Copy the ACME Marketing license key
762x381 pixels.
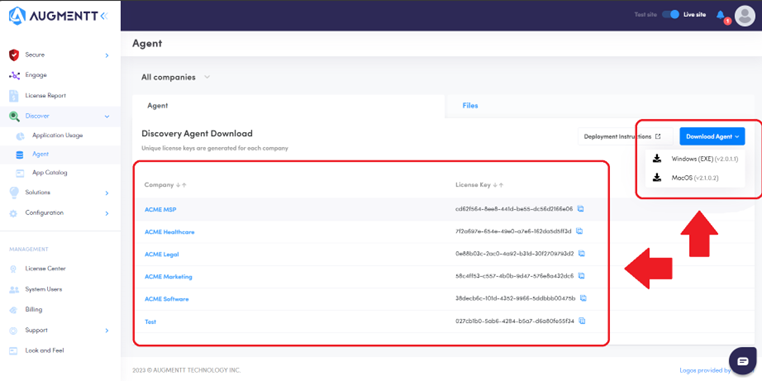coord(581,276)
